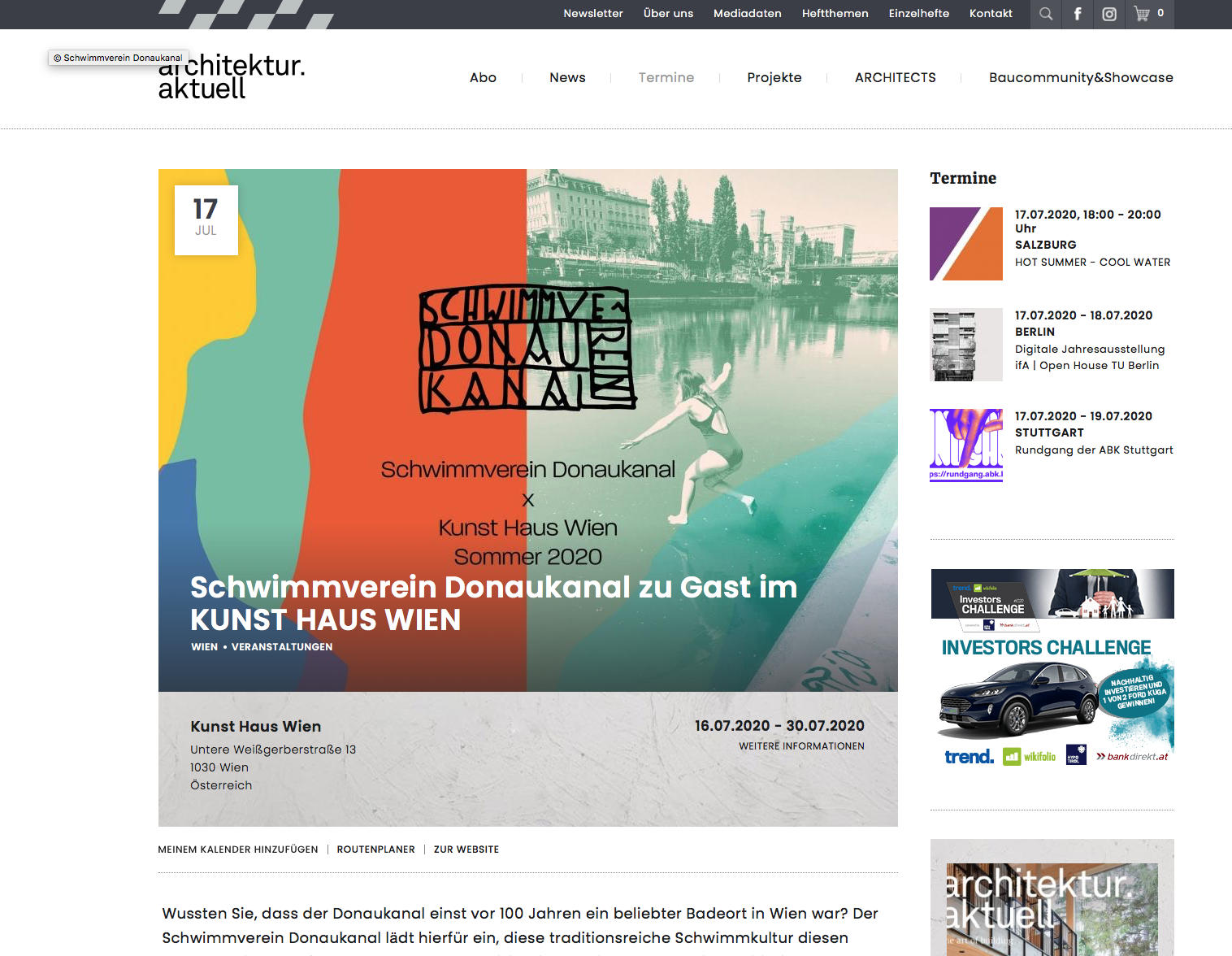1232x956 pixels.
Task: Click the architektur.aktuell logo
Action: click(x=232, y=76)
